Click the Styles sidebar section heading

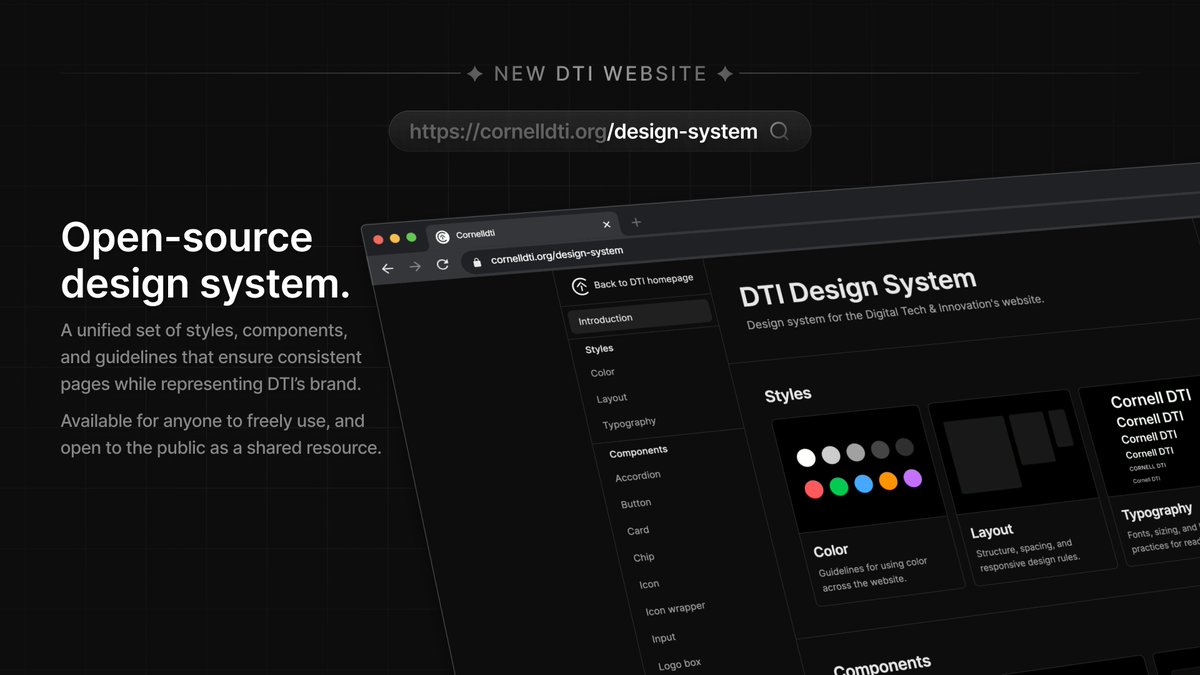(x=599, y=349)
